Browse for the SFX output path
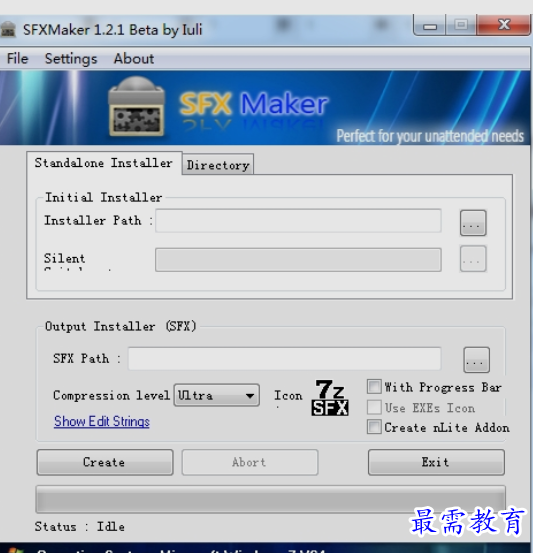533x553 pixels. (476, 360)
